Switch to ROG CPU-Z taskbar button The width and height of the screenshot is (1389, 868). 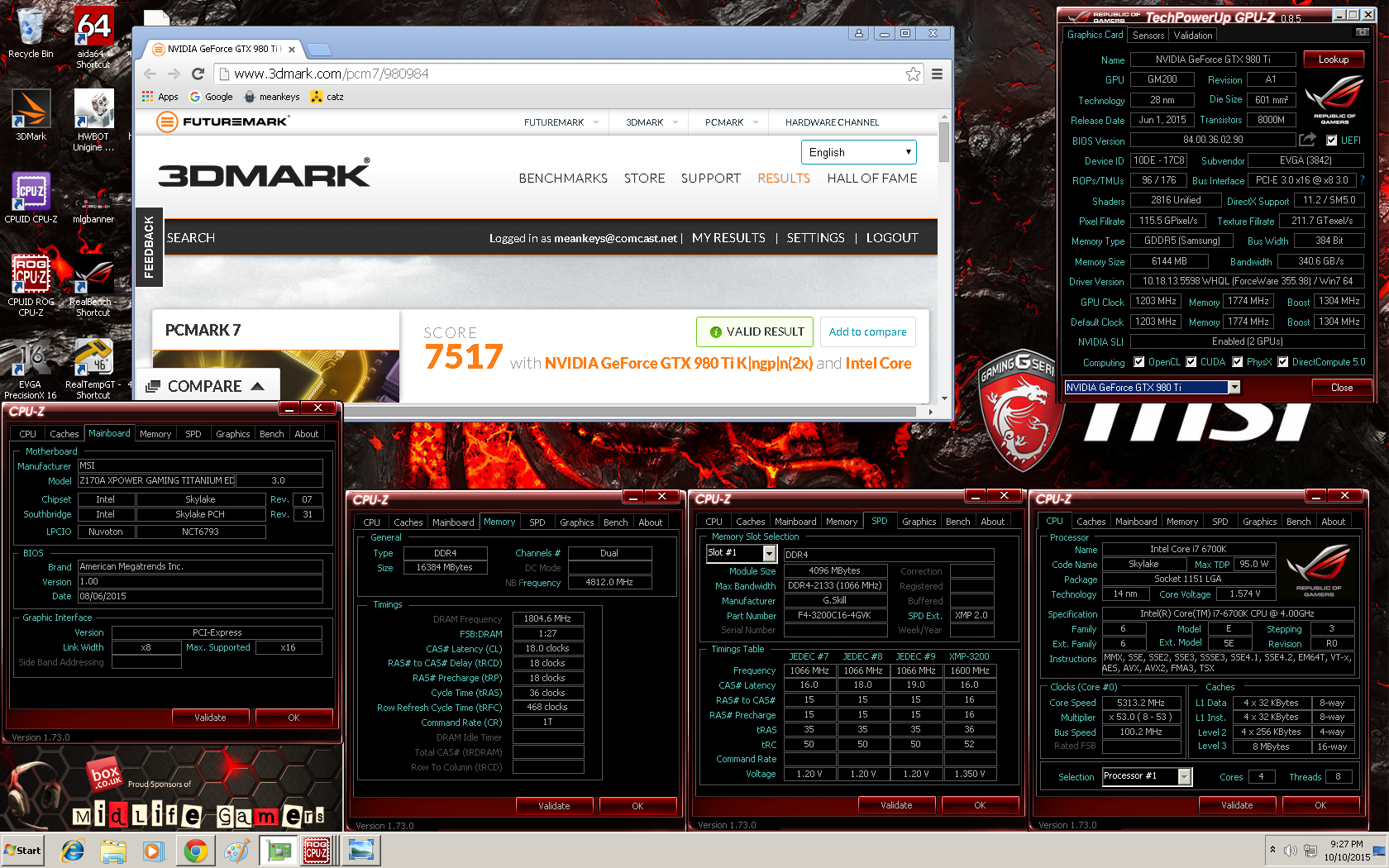point(318,850)
